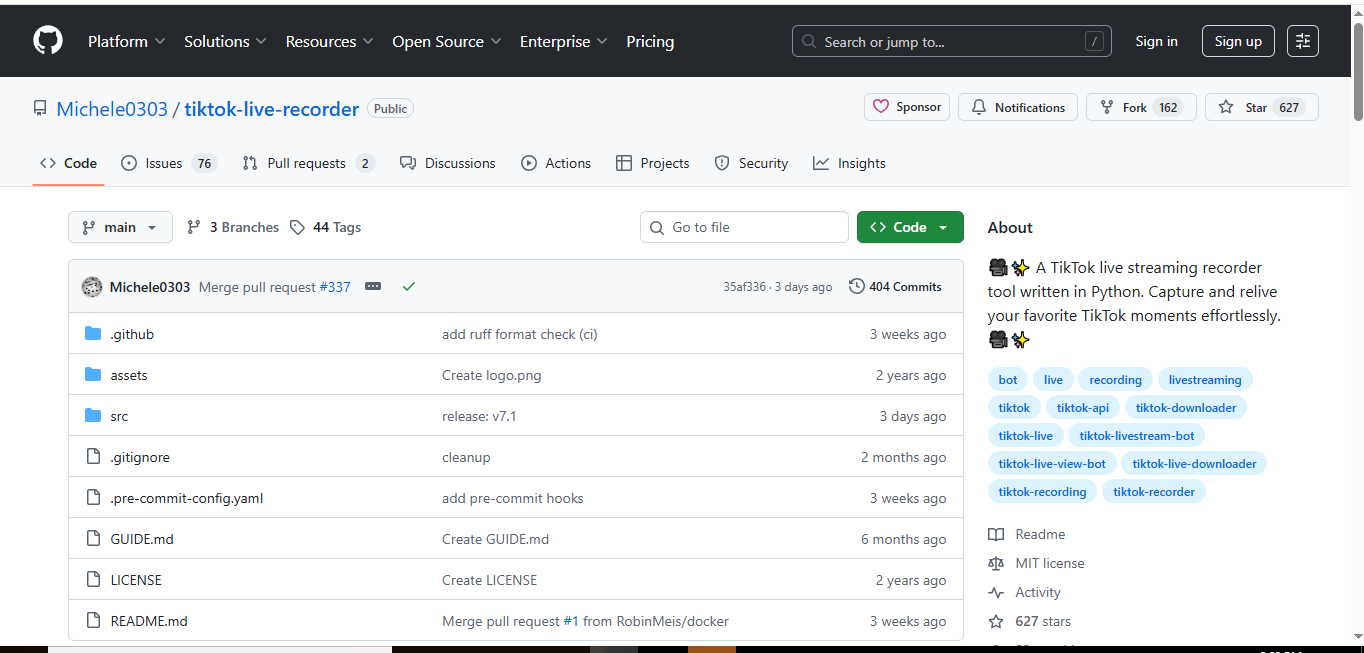Image resolution: width=1364 pixels, height=653 pixels.
Task: Select the livestreaming topic tag
Action: 1205,380
